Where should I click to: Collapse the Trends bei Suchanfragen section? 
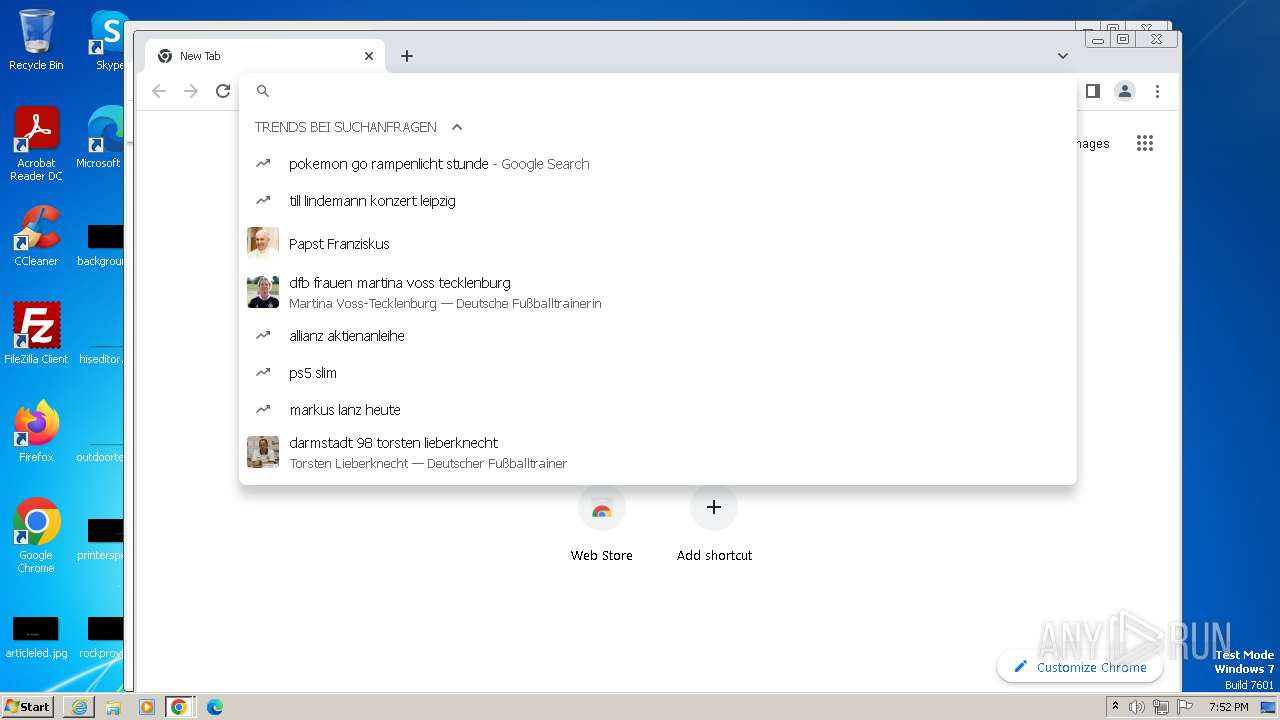tap(457, 127)
